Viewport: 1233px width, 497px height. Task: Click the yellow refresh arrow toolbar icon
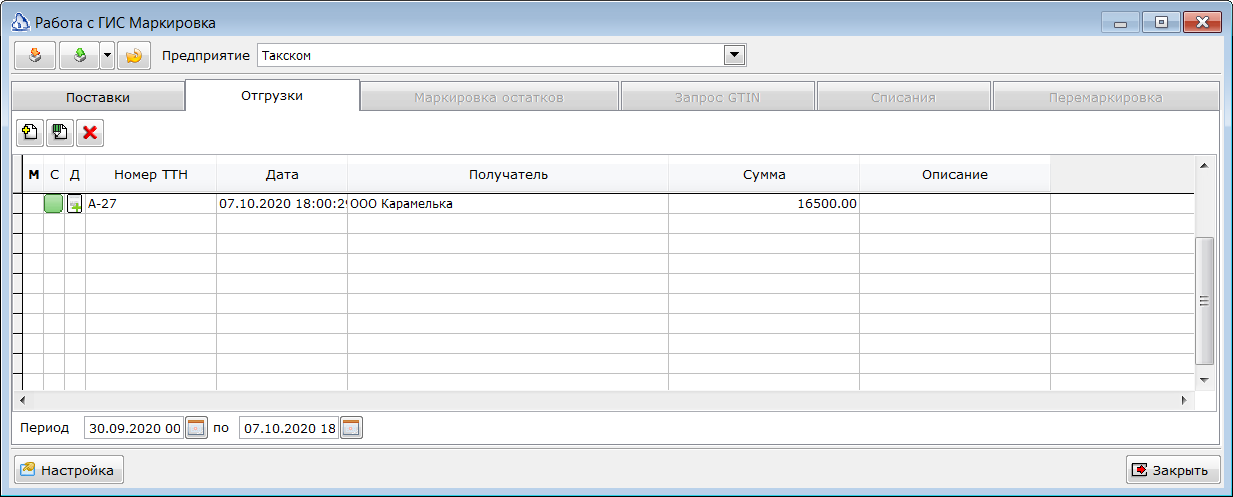pos(134,56)
